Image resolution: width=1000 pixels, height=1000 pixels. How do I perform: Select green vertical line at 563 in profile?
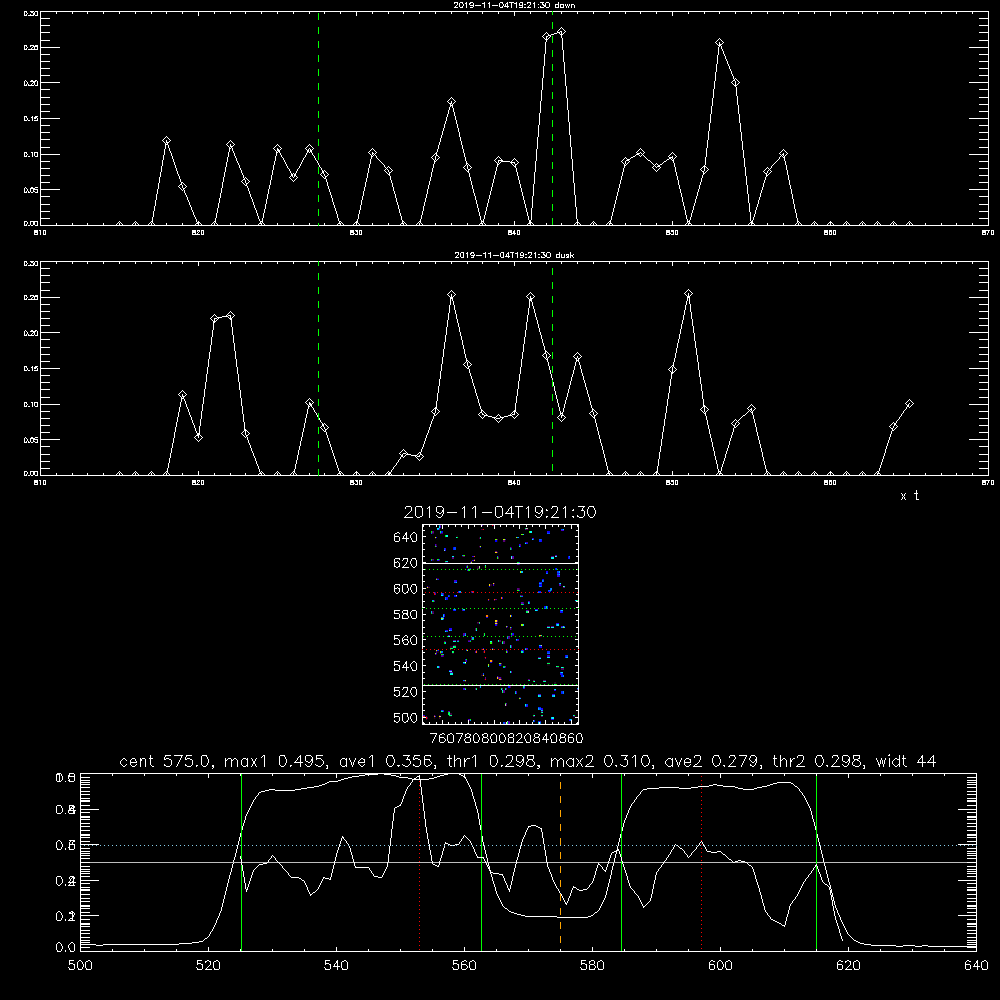[482, 861]
